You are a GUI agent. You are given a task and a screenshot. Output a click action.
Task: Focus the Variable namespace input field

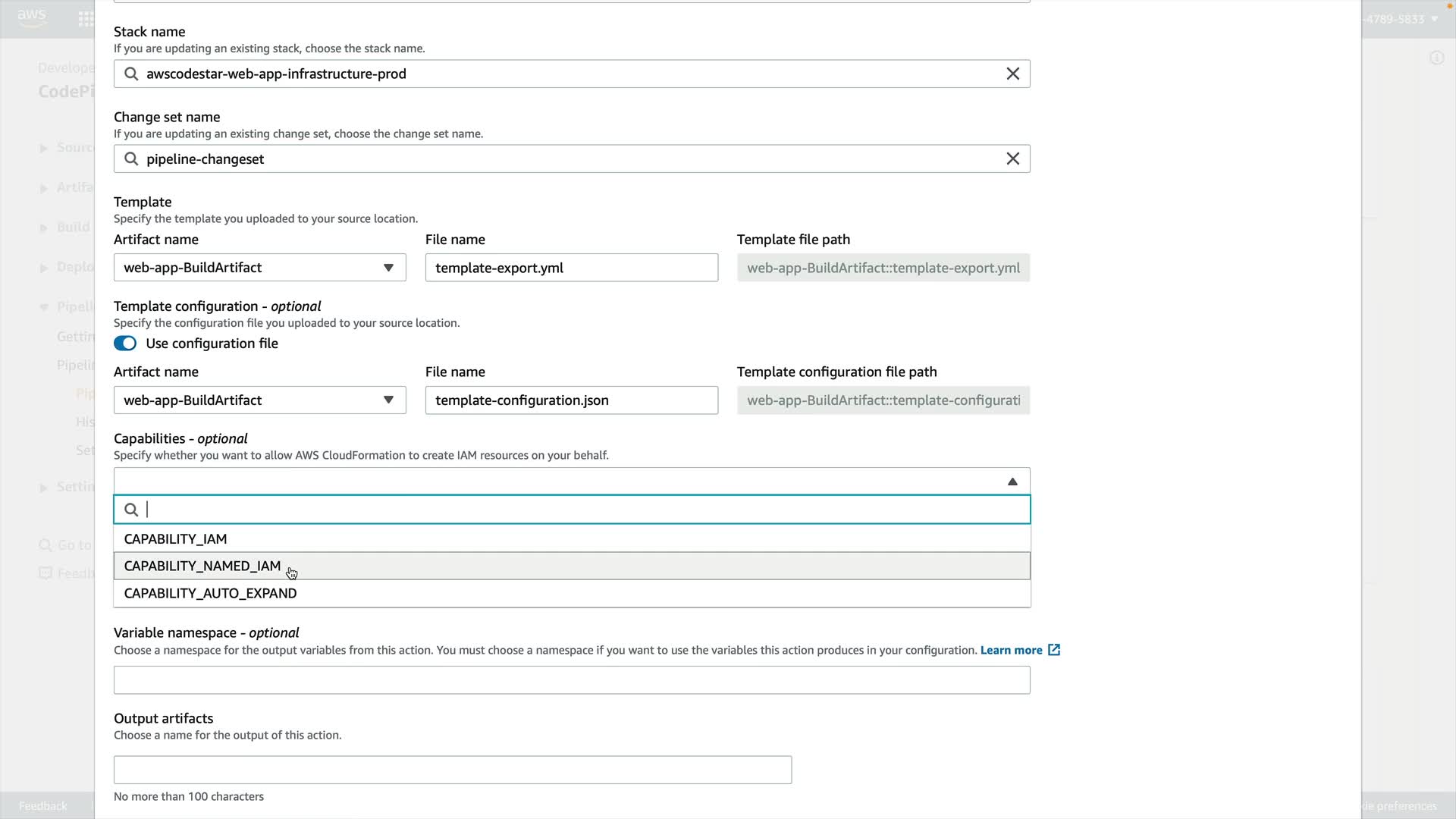571,680
